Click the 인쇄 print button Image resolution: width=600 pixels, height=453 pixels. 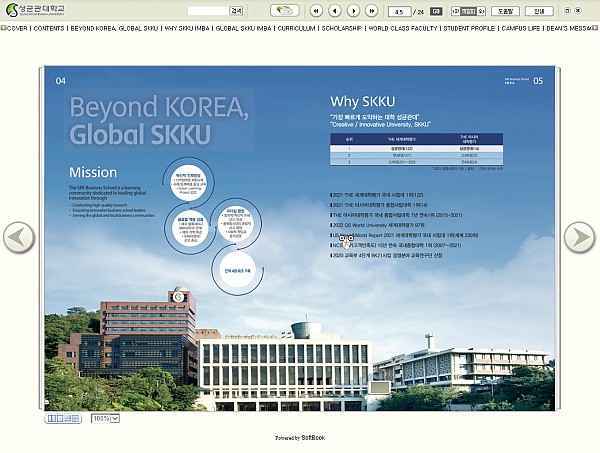coord(539,11)
